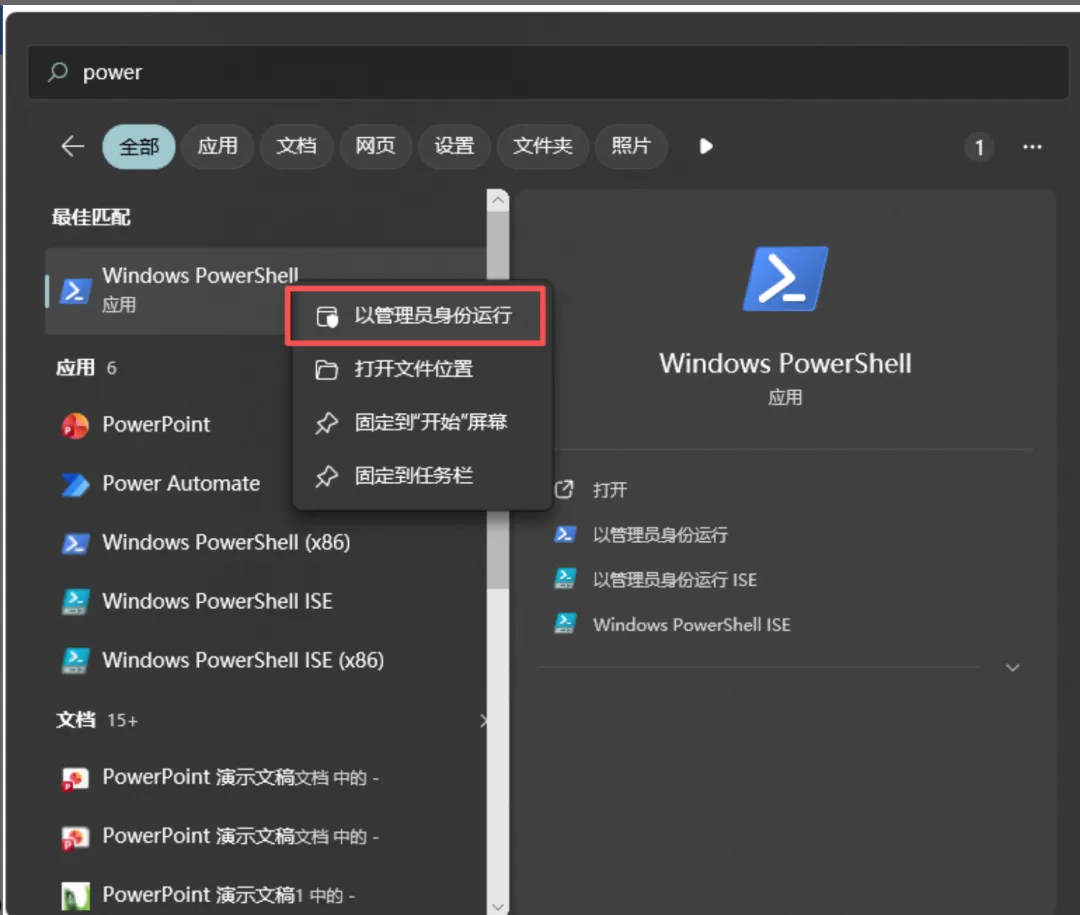Go back using the left arrow
The height and width of the screenshot is (915, 1080).
pyautogui.click(x=72, y=146)
